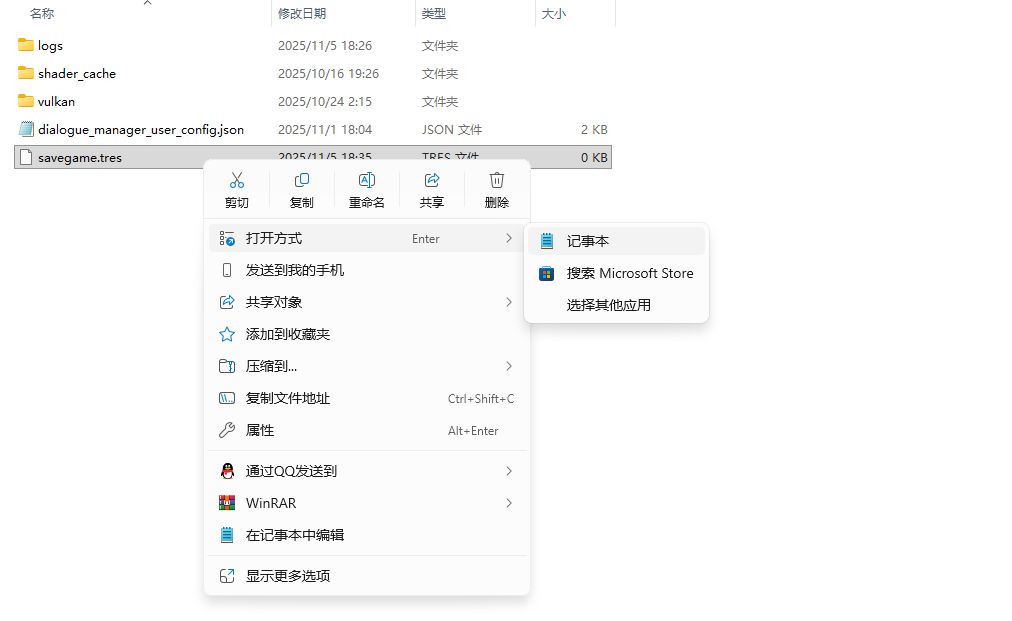Click the shader_cache folder icon
Image resolution: width=1012 pixels, height=621 pixels.
coord(26,72)
